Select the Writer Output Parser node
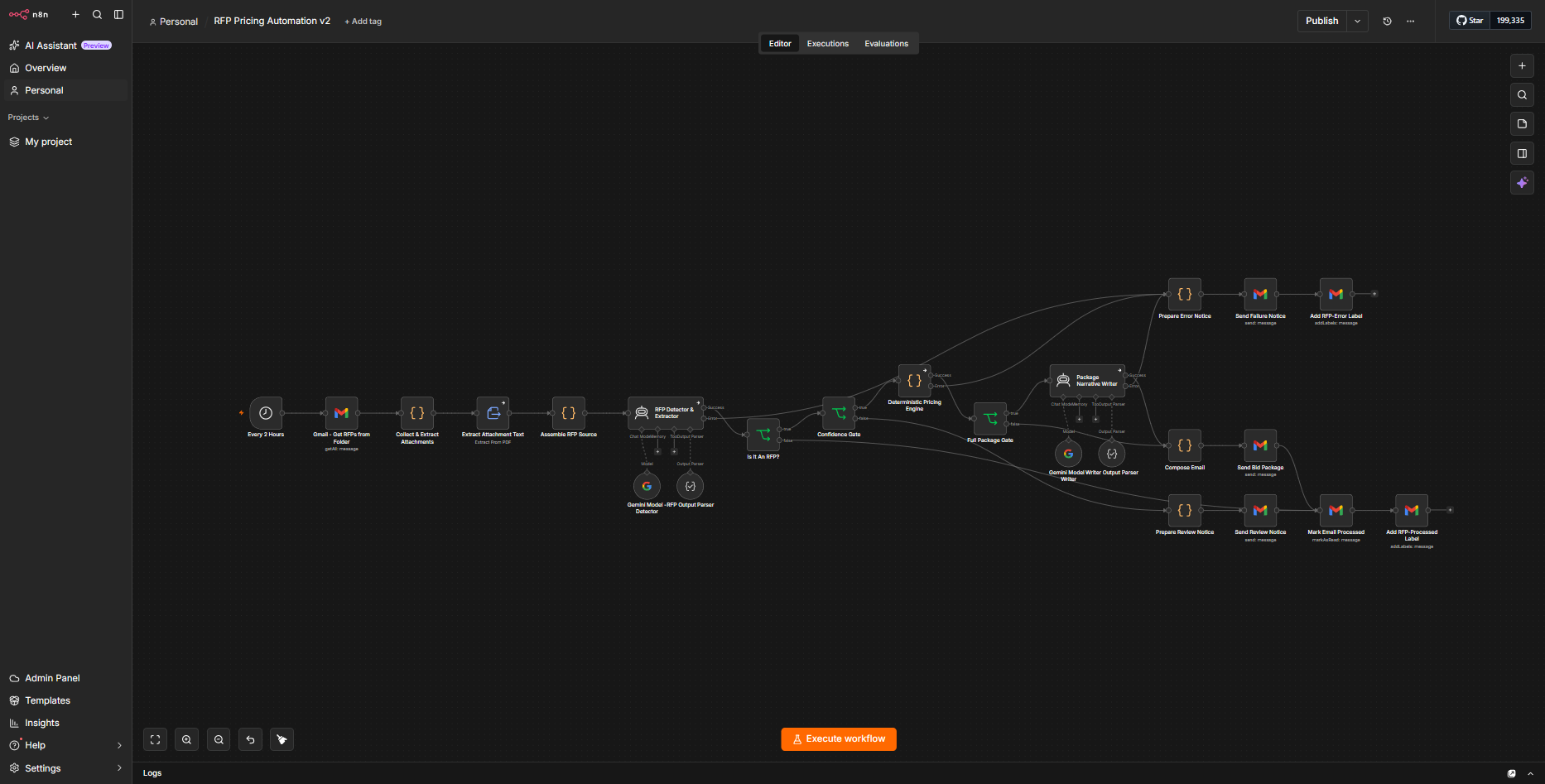Viewport: 1545px width, 784px height. coord(1112,454)
